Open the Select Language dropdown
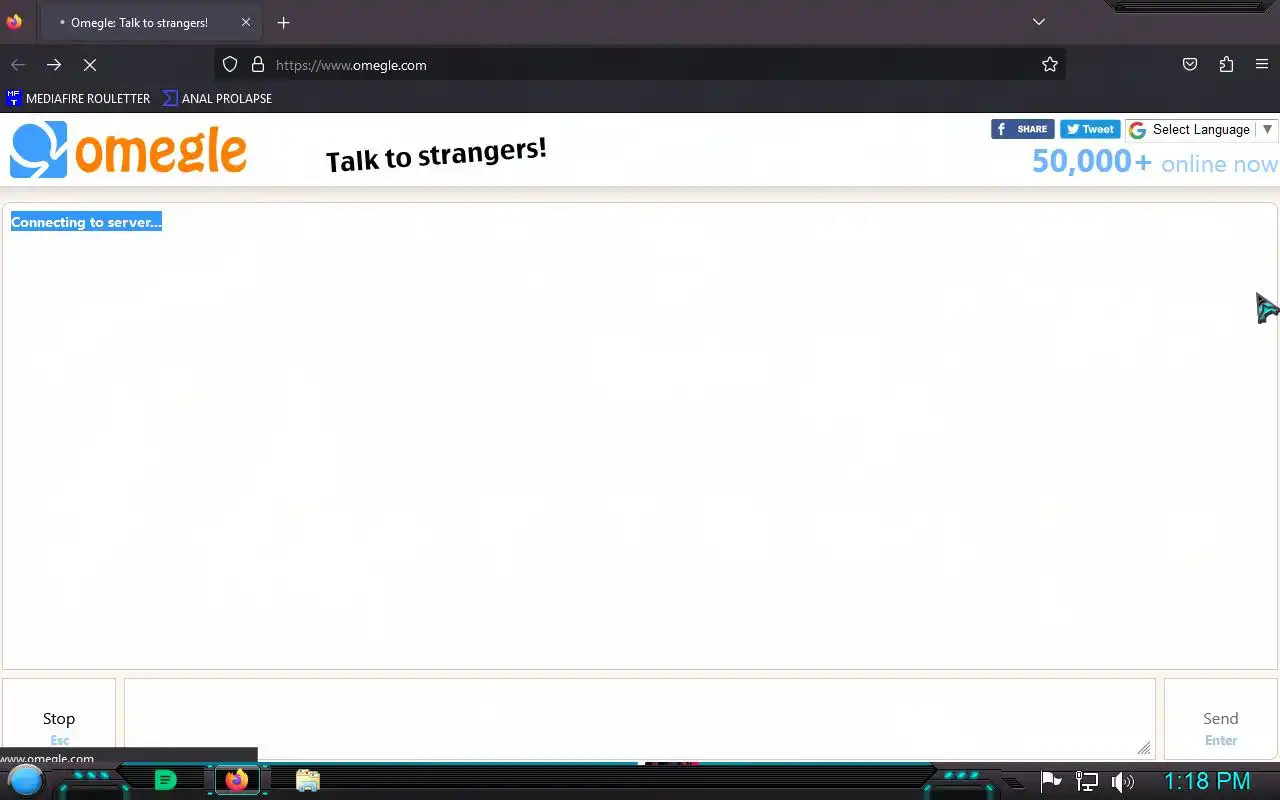Image resolution: width=1280 pixels, height=800 pixels. (x=1201, y=130)
